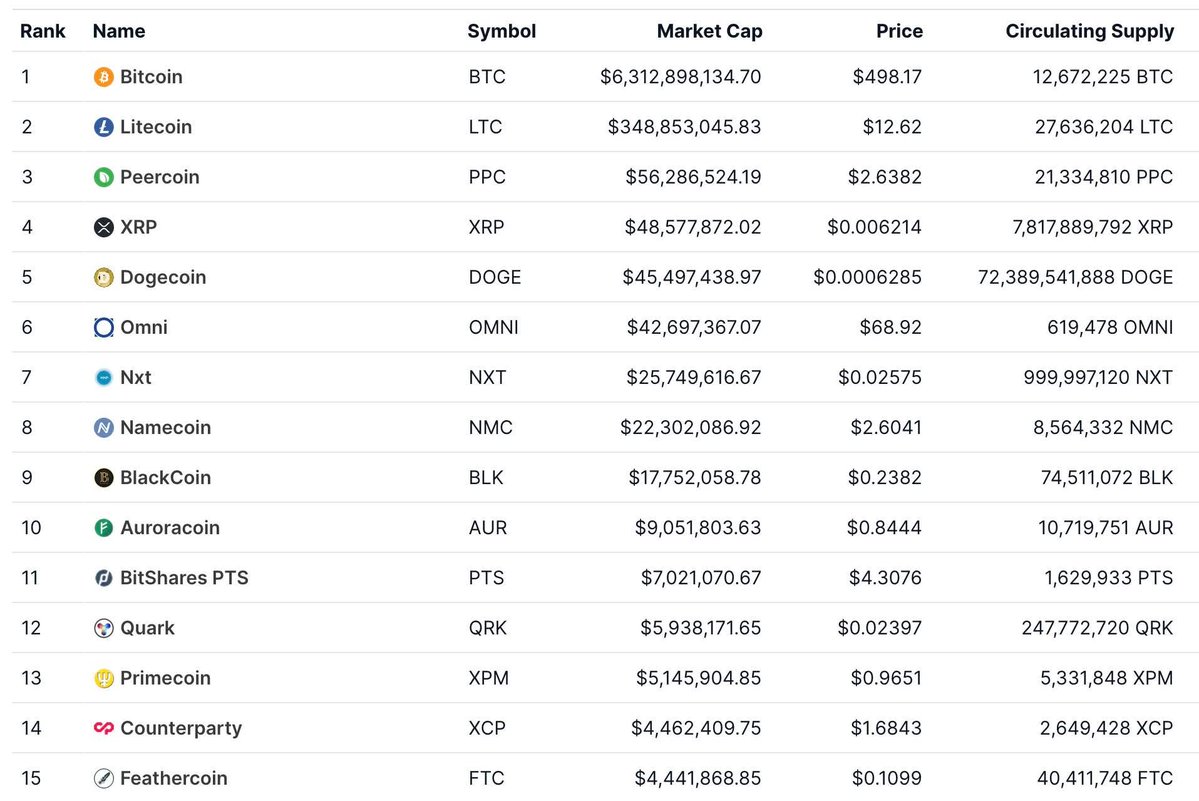
Task: Sort by Circulating Supply header
Action: coord(1089,31)
